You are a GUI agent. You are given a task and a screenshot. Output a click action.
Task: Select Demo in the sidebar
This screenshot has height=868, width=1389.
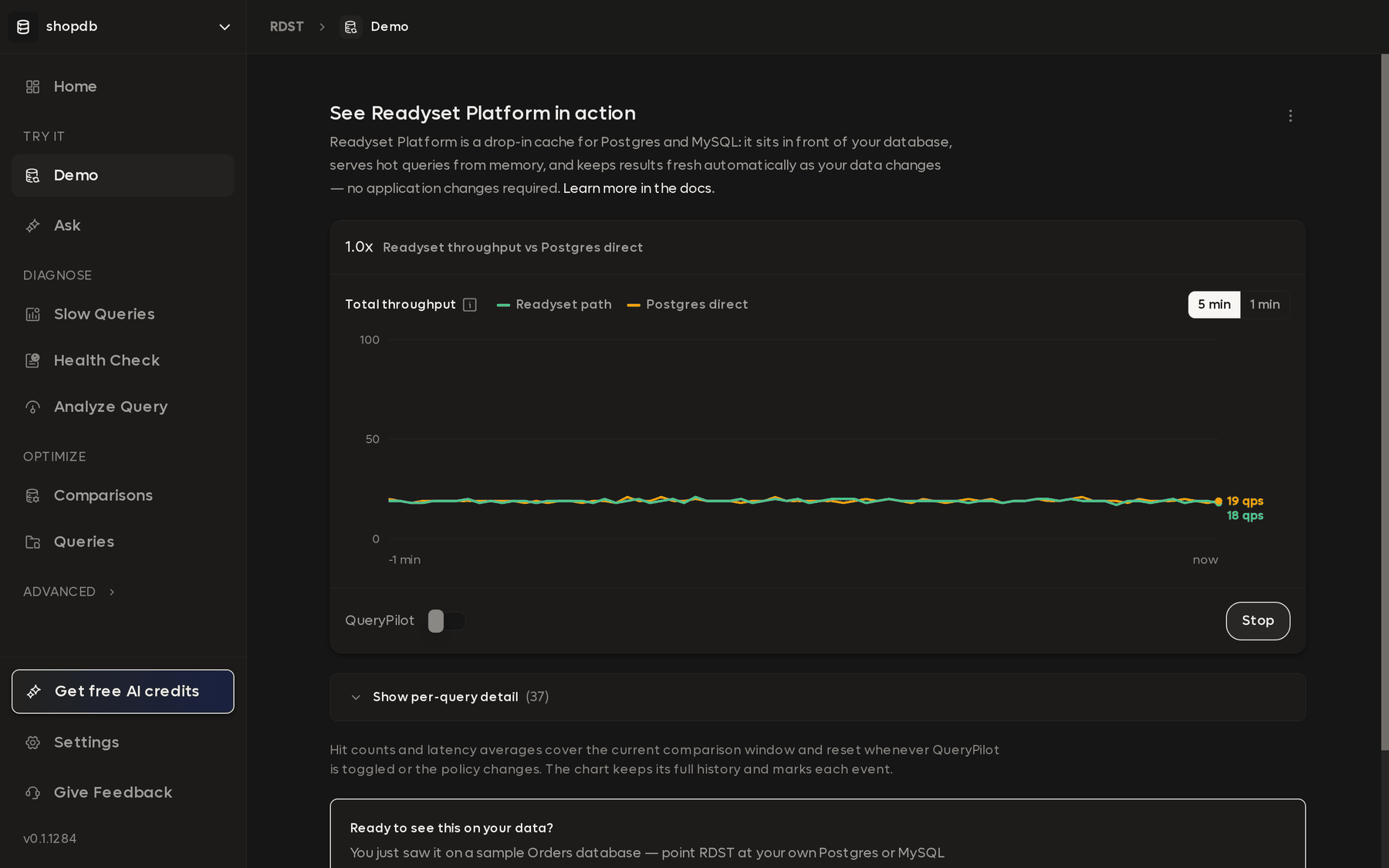[123, 176]
